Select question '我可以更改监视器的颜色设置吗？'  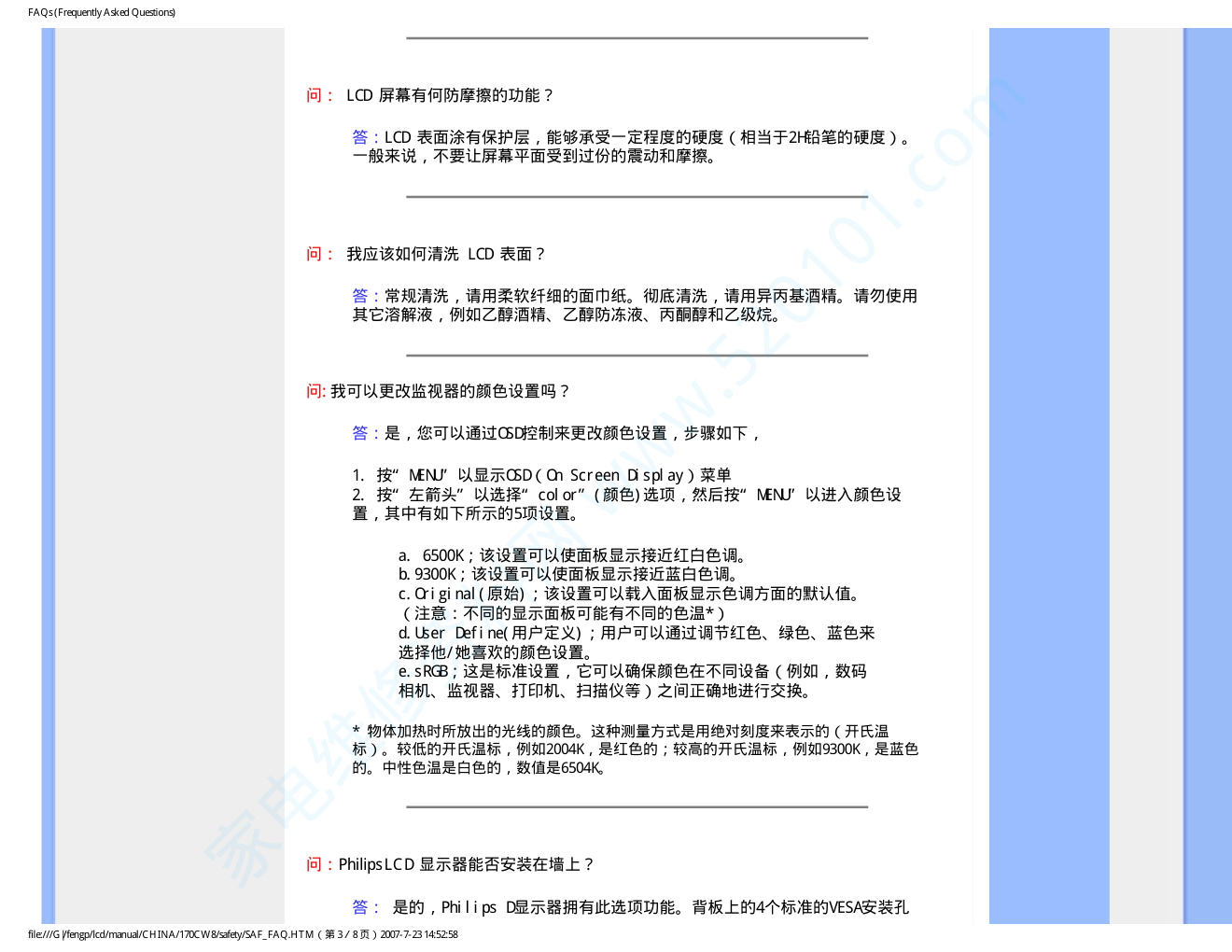[450, 391]
